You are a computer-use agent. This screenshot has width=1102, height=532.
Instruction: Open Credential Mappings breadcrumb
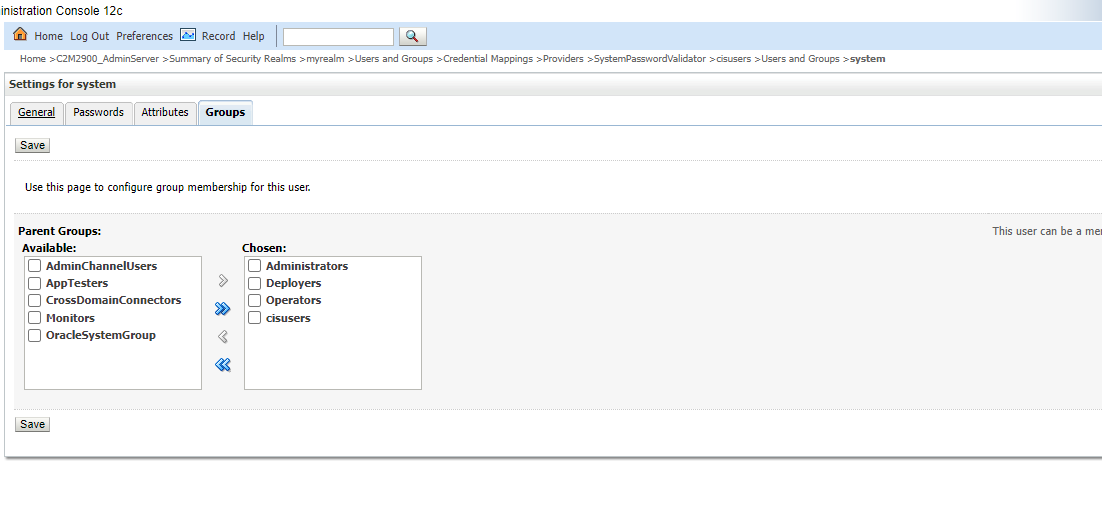point(488,59)
